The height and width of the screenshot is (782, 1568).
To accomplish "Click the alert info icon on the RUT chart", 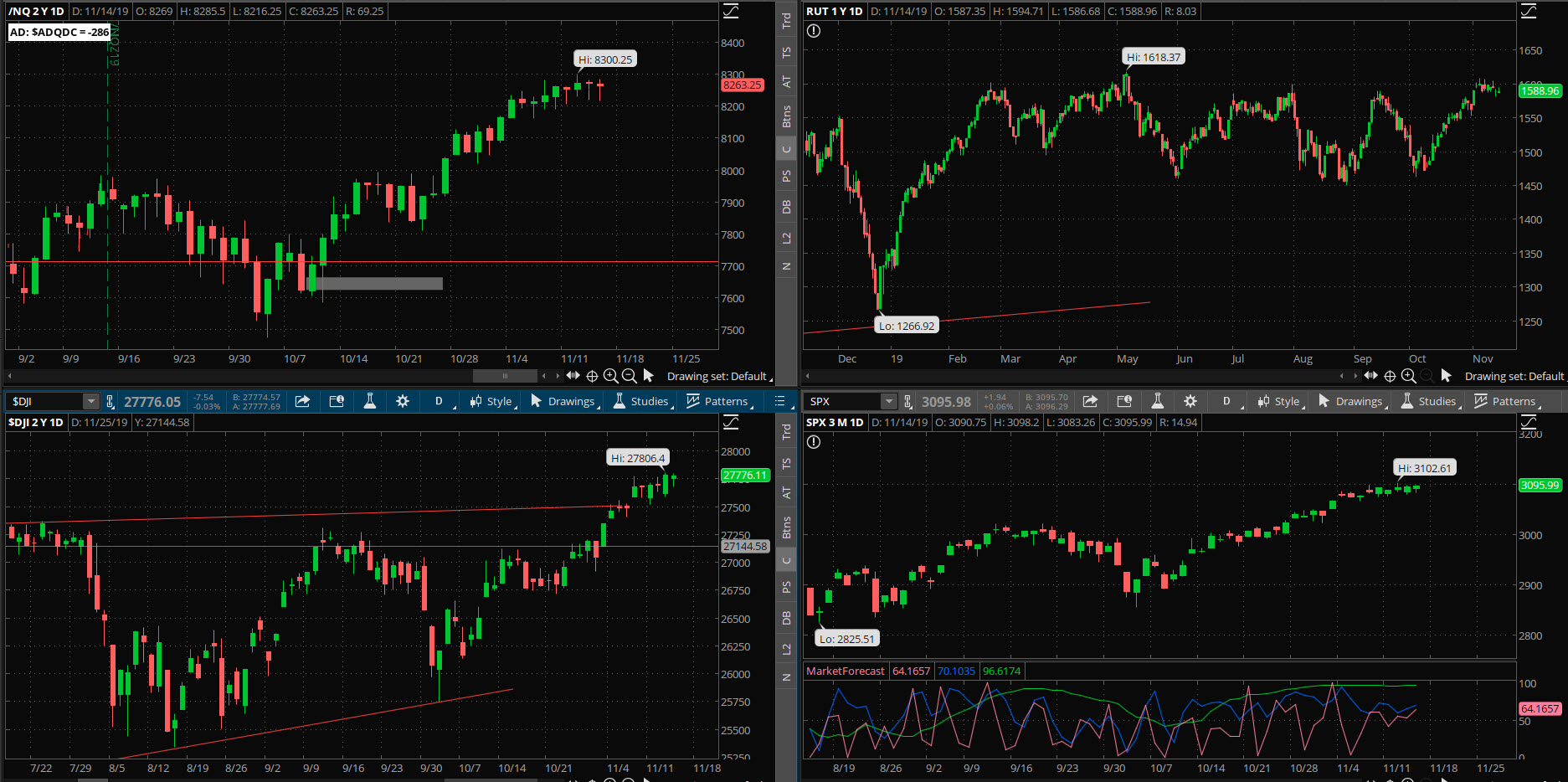I will click(814, 31).
